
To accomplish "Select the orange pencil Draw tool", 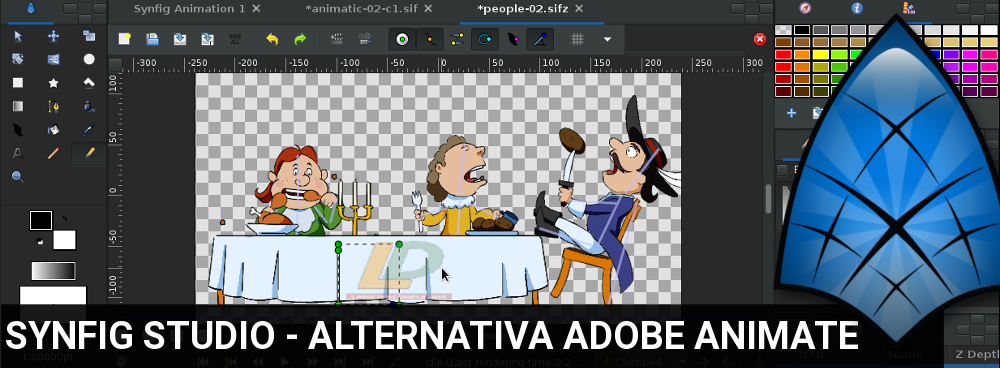I will pos(54,153).
